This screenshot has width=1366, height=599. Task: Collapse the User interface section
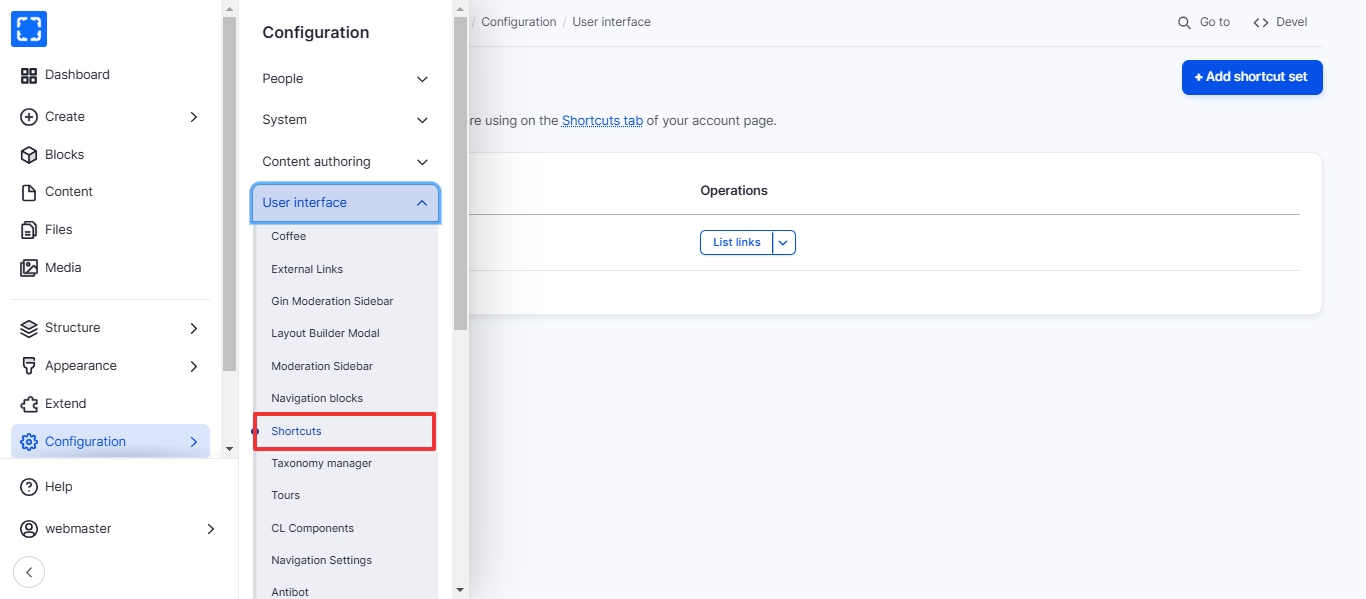click(x=422, y=203)
